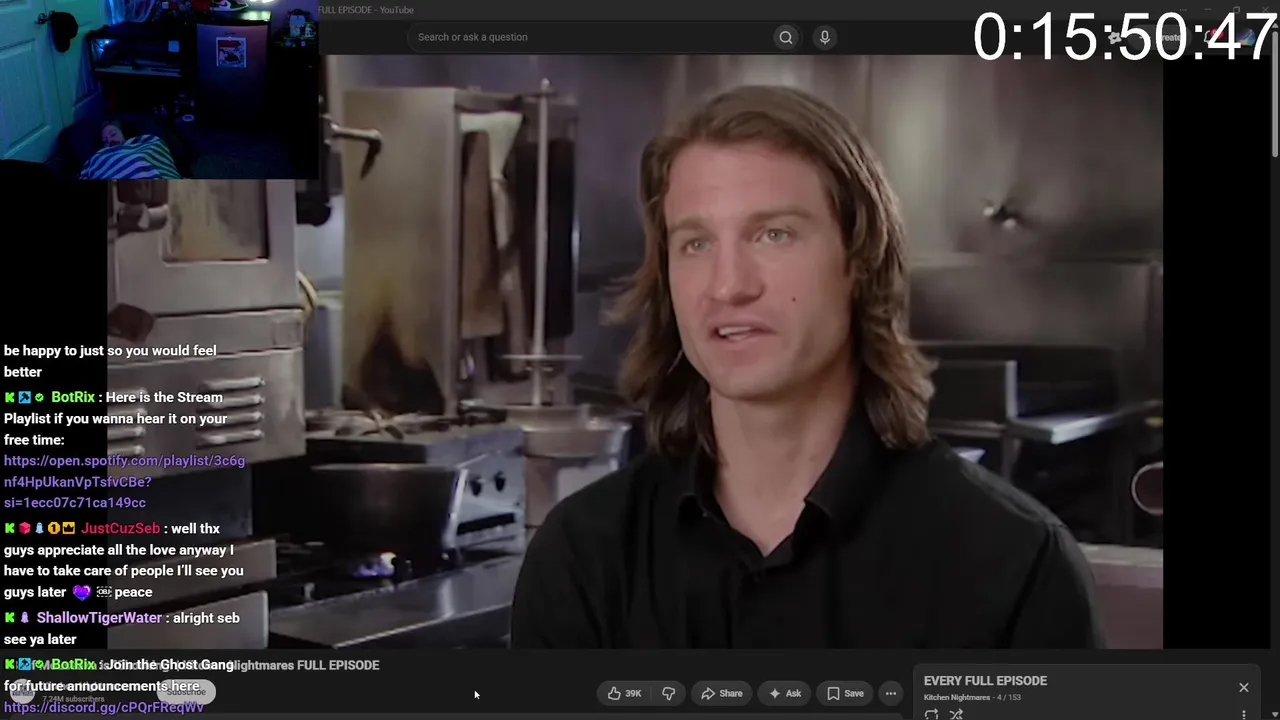Open more actions ellipsis menu

coord(890,693)
